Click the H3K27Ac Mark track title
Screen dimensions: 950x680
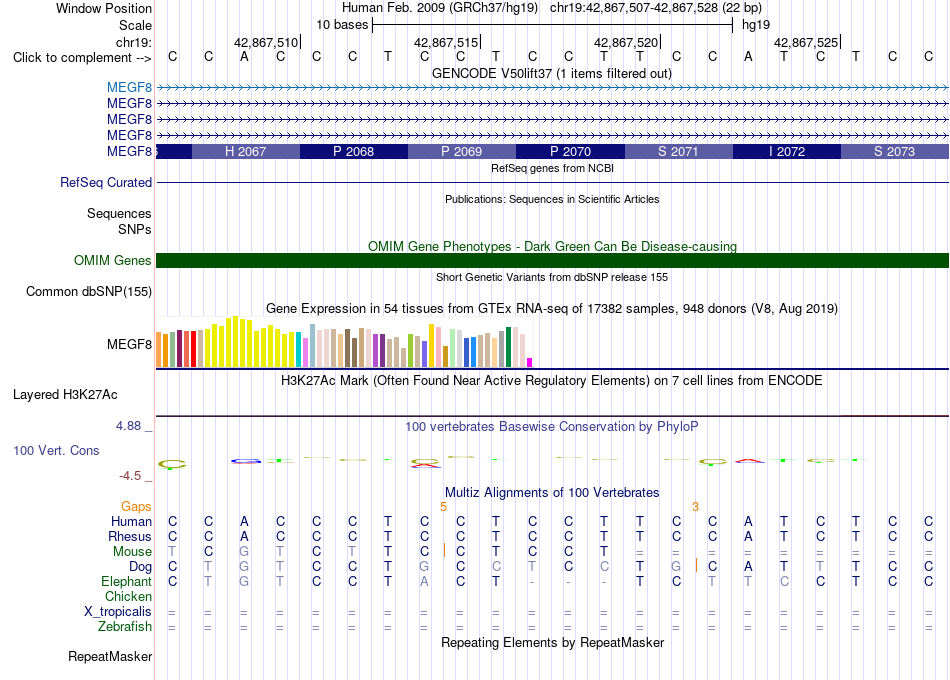coord(552,381)
